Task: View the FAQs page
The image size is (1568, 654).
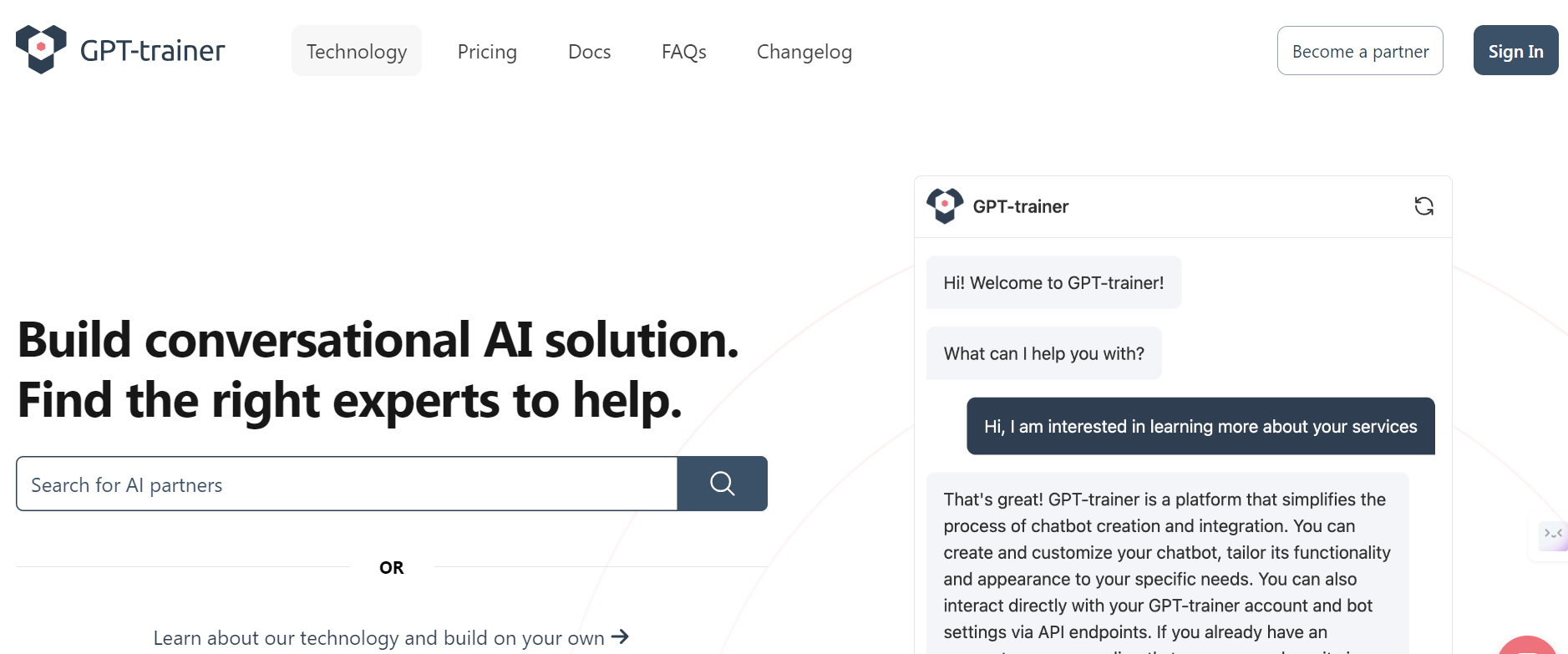Action: coord(683,51)
